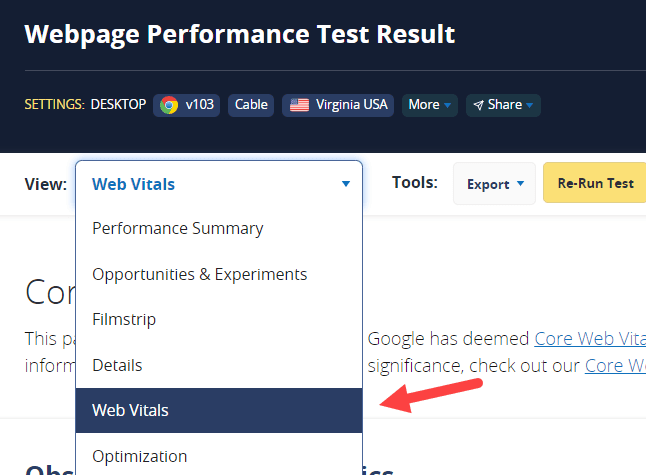Click the Re-Run Test button
646x475 pixels.
coord(595,183)
